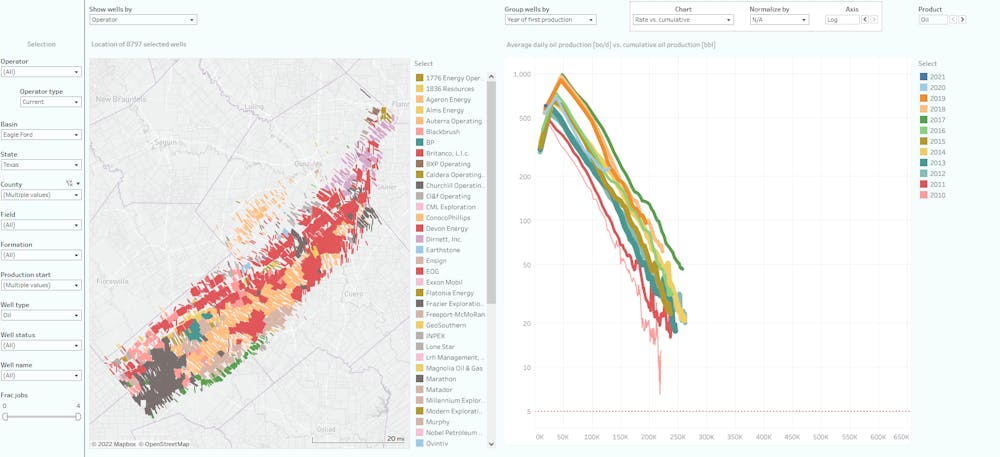The image size is (1000, 457).
Task: Open the Mapbox attribution link
Action: (x=115, y=444)
